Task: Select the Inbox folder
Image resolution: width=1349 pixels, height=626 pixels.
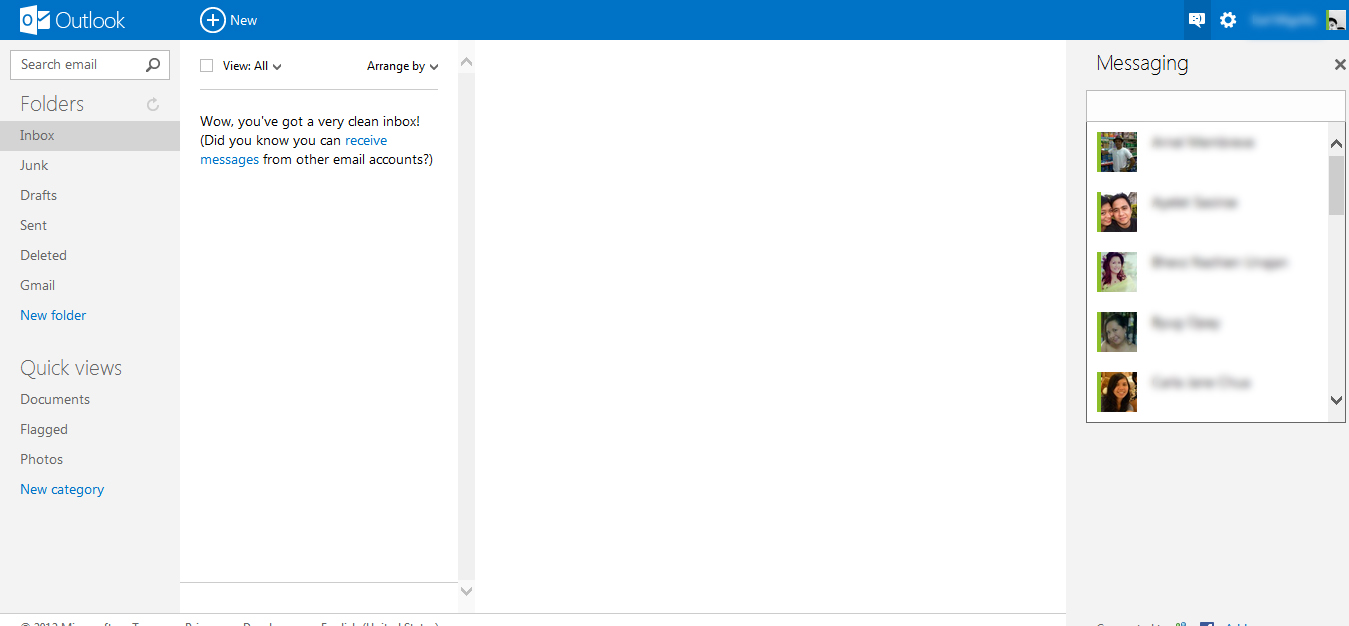Action: [90, 135]
